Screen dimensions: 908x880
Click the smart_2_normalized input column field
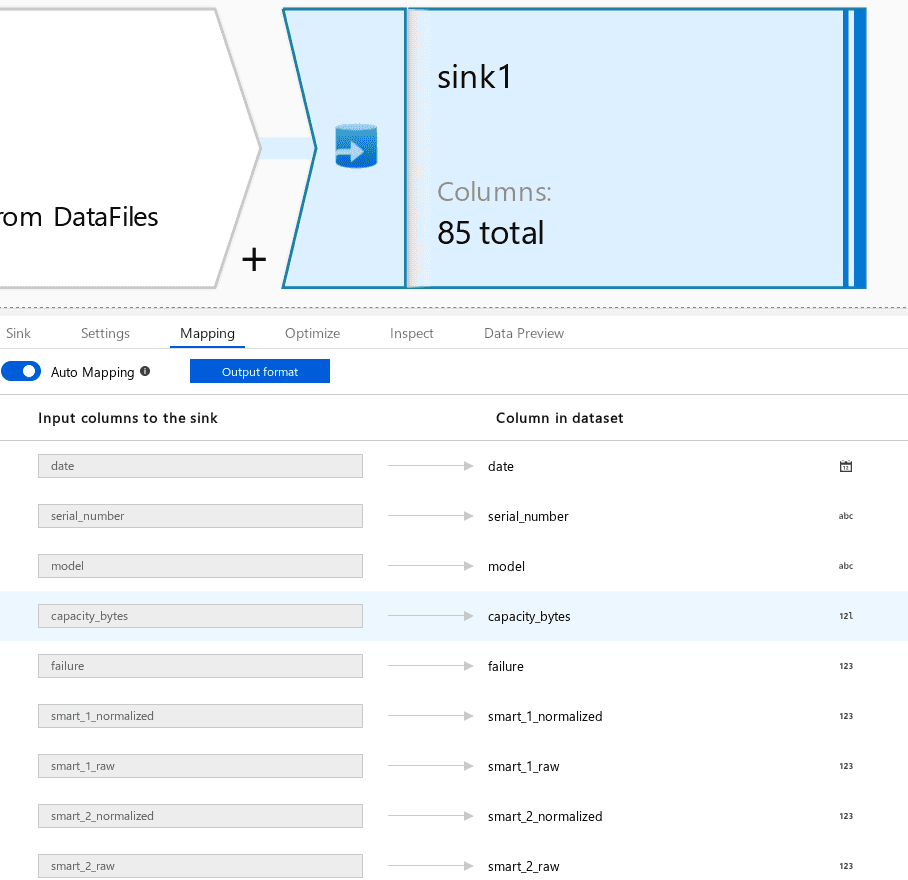click(x=200, y=816)
